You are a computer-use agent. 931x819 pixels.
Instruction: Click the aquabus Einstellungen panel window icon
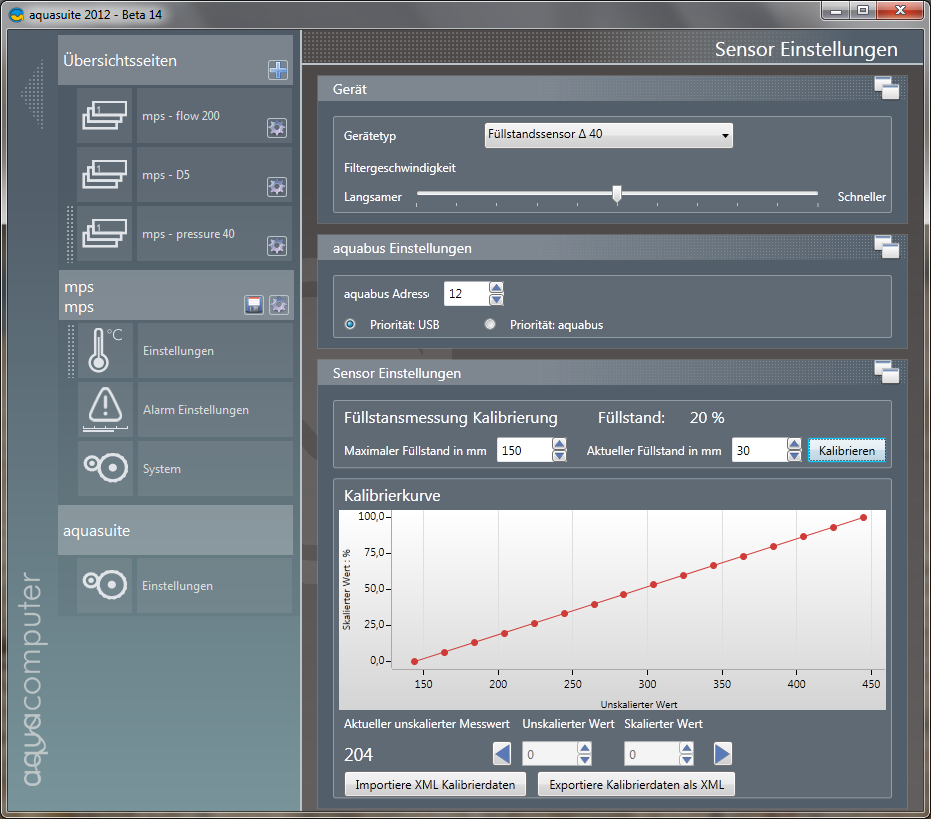click(x=886, y=247)
